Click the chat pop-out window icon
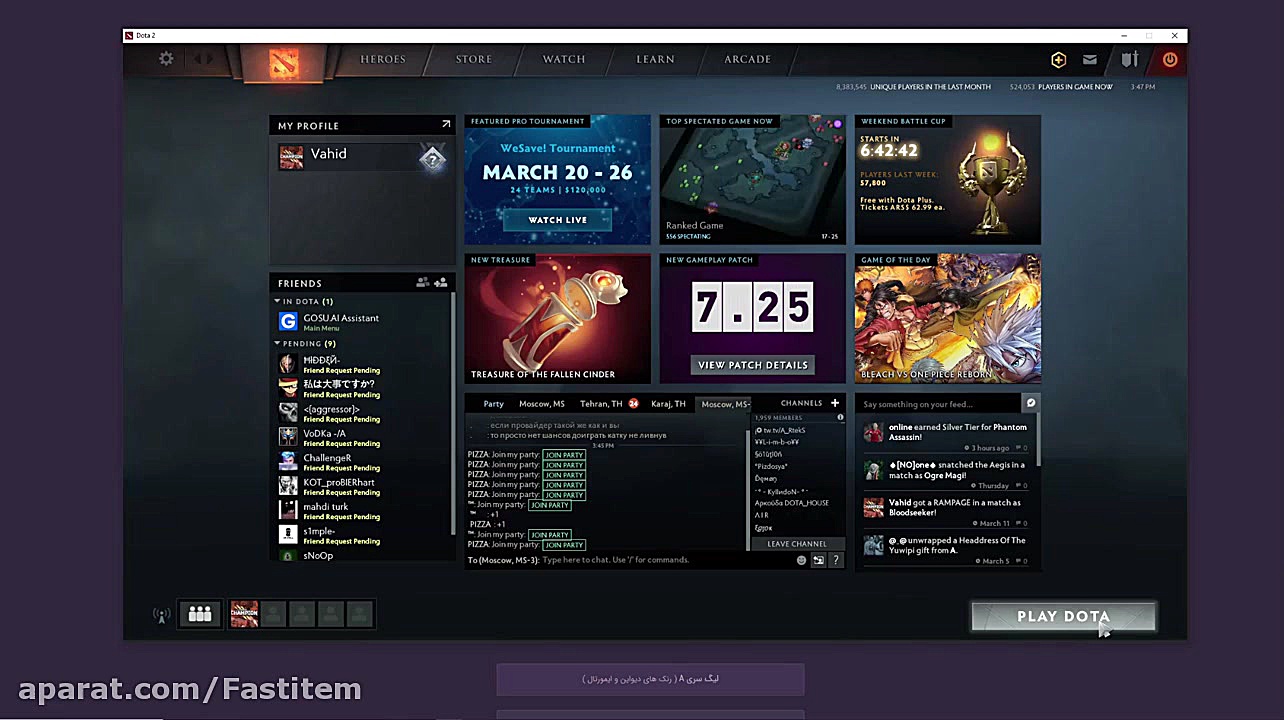Screen dimensions: 1284x720 point(818,560)
